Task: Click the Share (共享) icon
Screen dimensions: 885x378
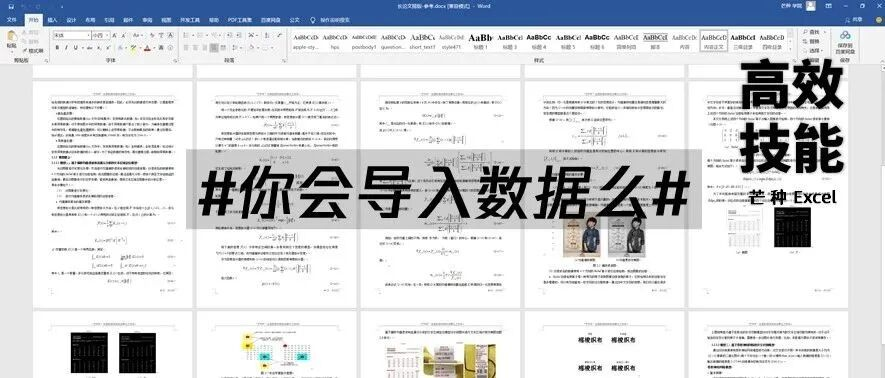Action: (x=854, y=19)
